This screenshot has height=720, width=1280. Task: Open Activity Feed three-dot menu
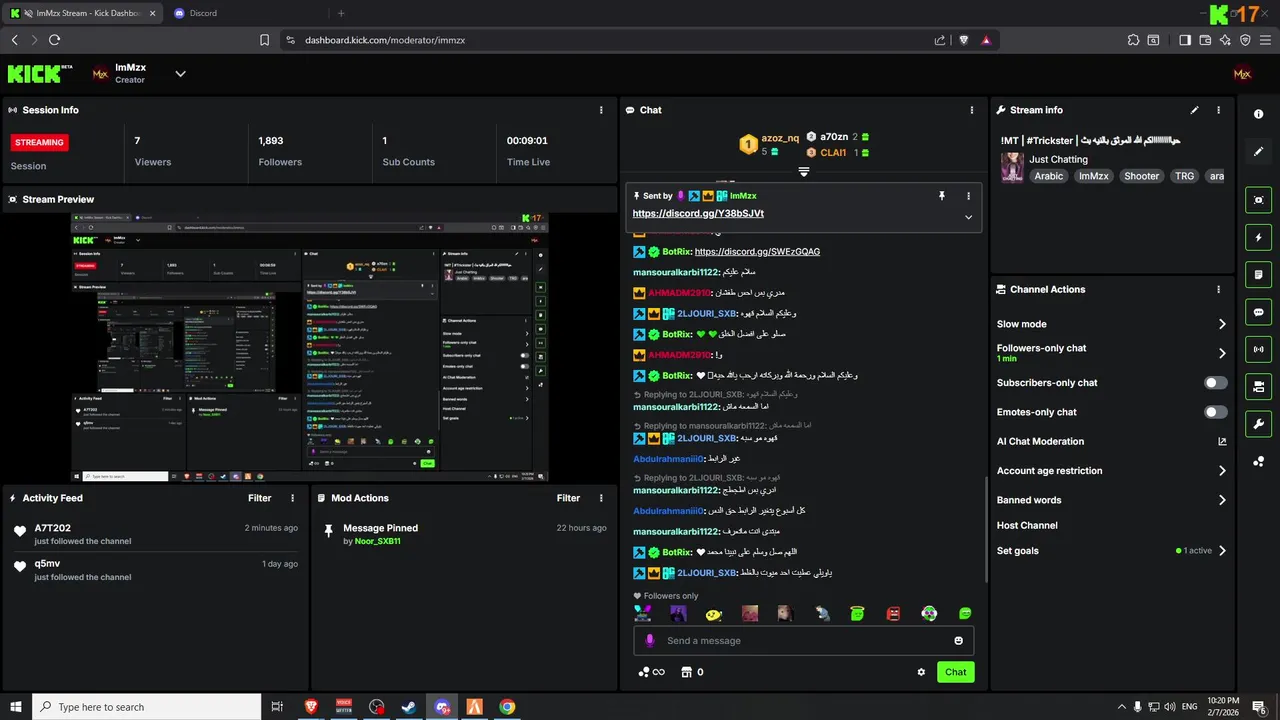[293, 498]
